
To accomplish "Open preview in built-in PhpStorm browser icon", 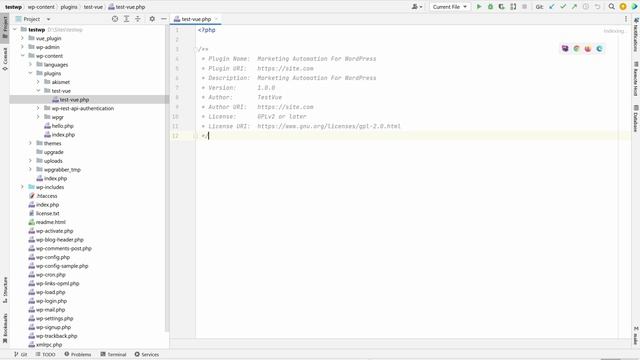I will coord(565,49).
